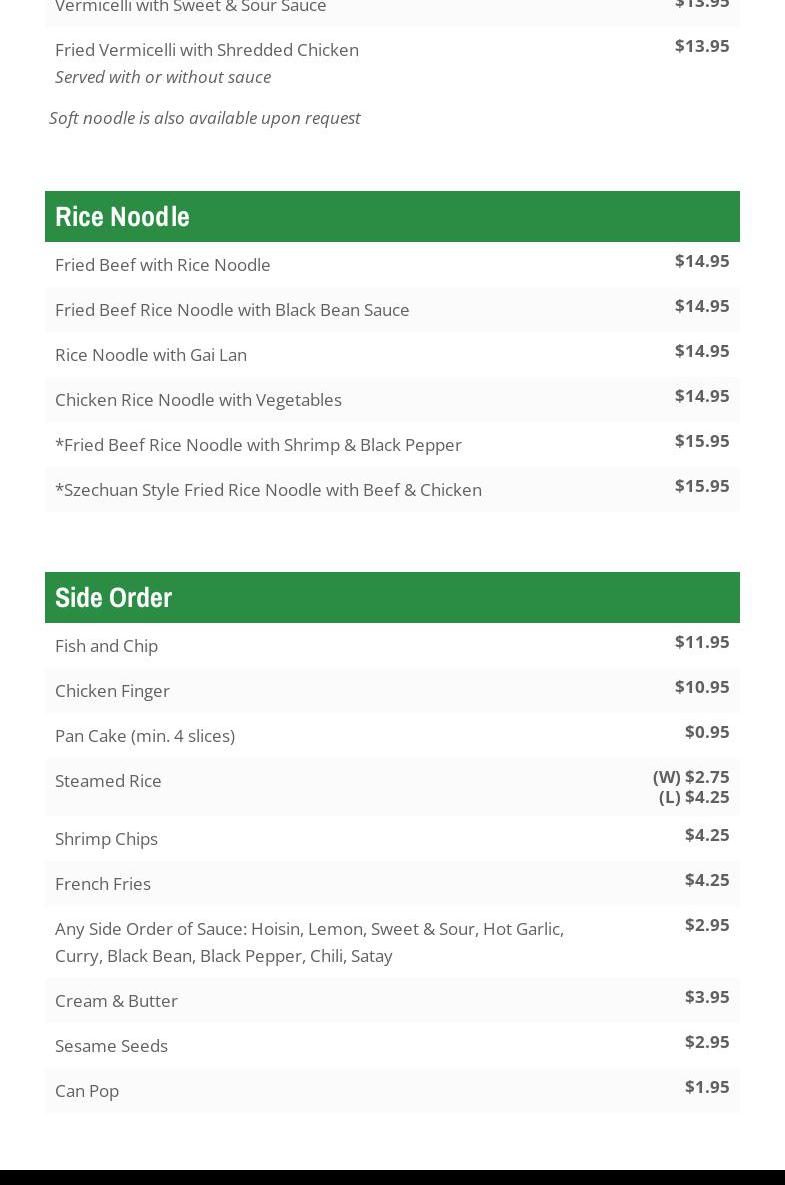Screen dimensions: 785x1185
Task: Choose Szechuan Style Fried Rice Noodle item
Action: tap(392, 490)
